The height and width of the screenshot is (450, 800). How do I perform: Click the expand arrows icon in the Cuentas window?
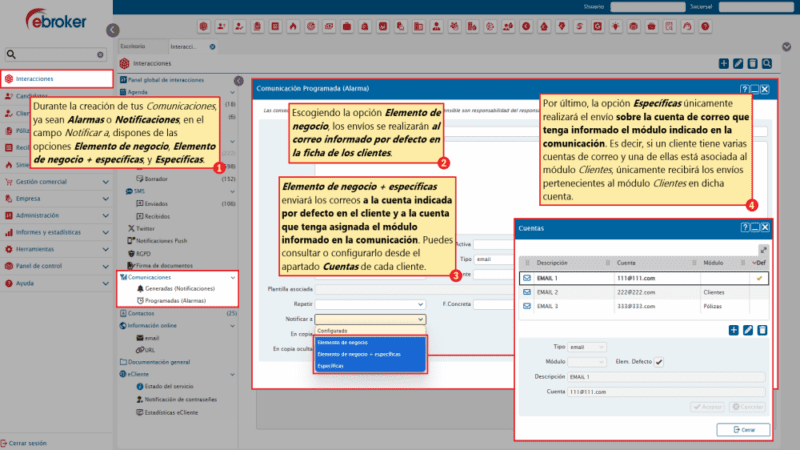763,249
